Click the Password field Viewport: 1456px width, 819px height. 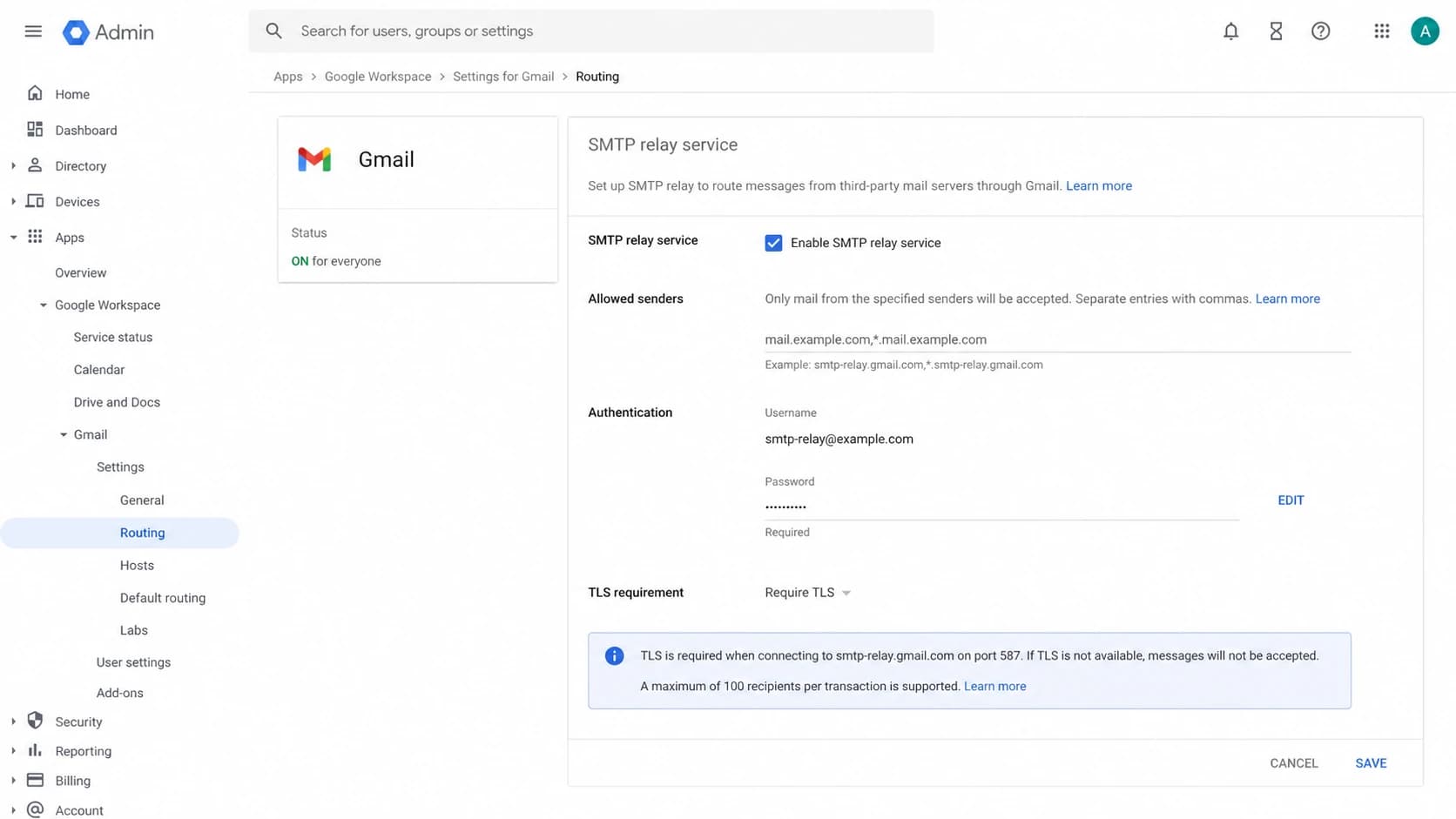1001,506
